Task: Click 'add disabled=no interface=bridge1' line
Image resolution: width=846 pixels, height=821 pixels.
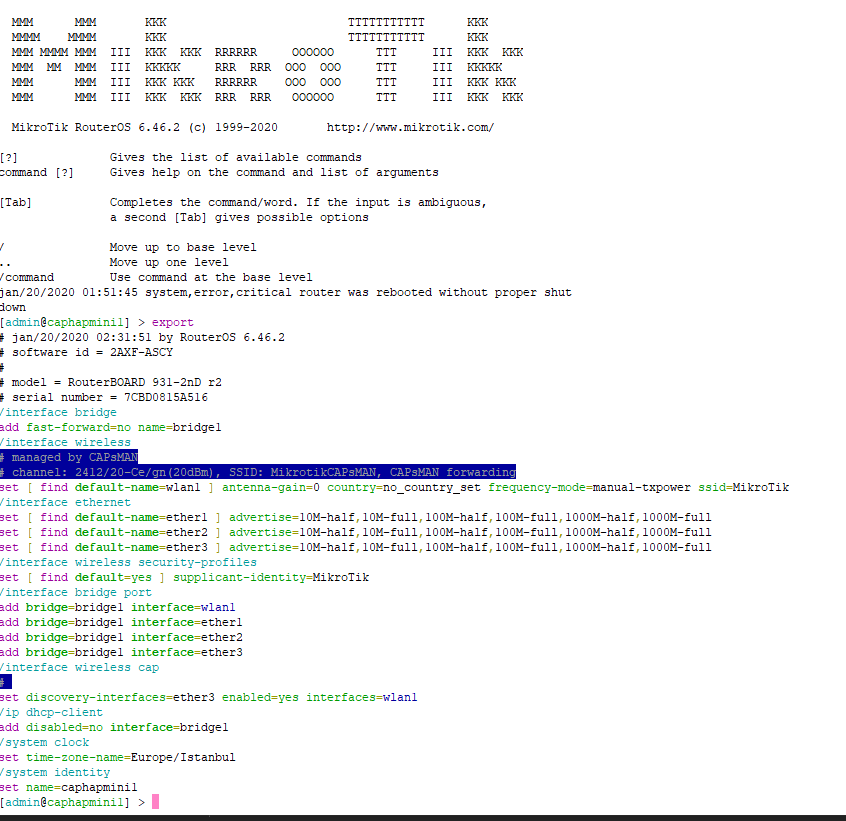Action: pyautogui.click(x=114, y=727)
